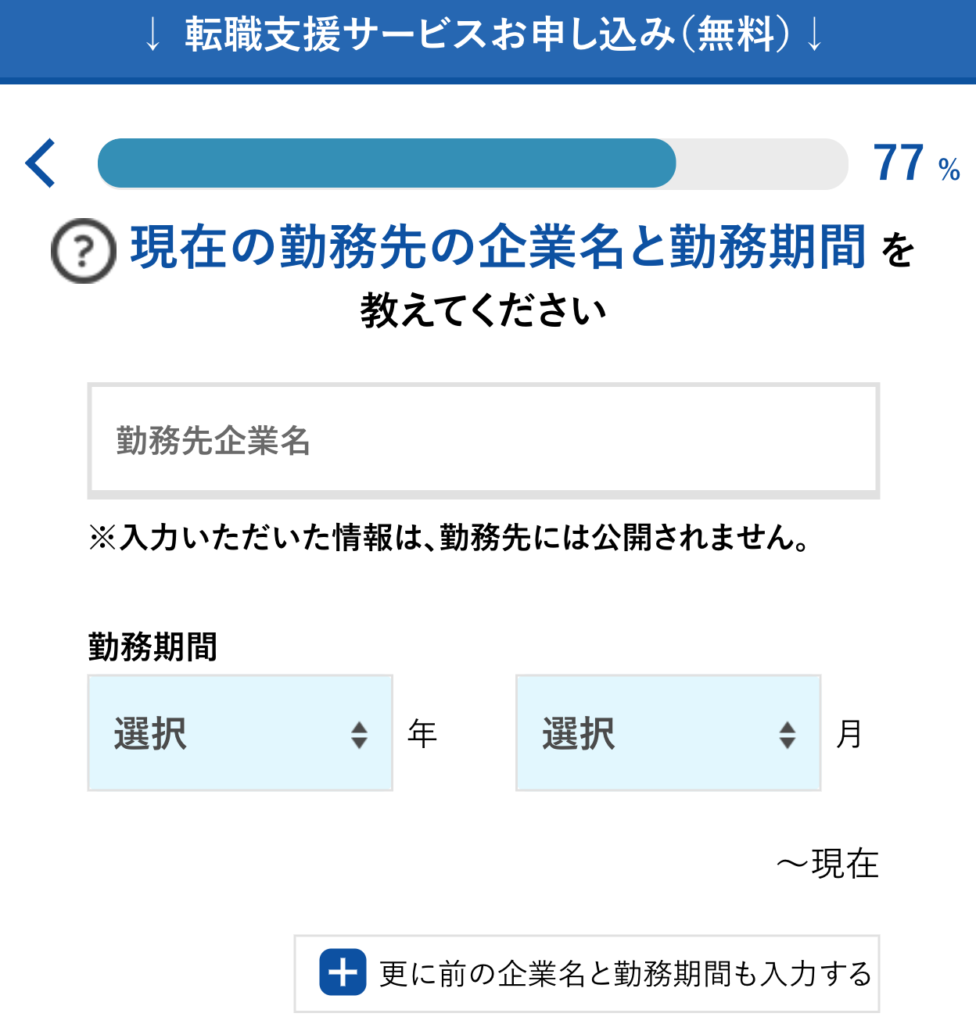Click the ～現在 text

coord(827,864)
